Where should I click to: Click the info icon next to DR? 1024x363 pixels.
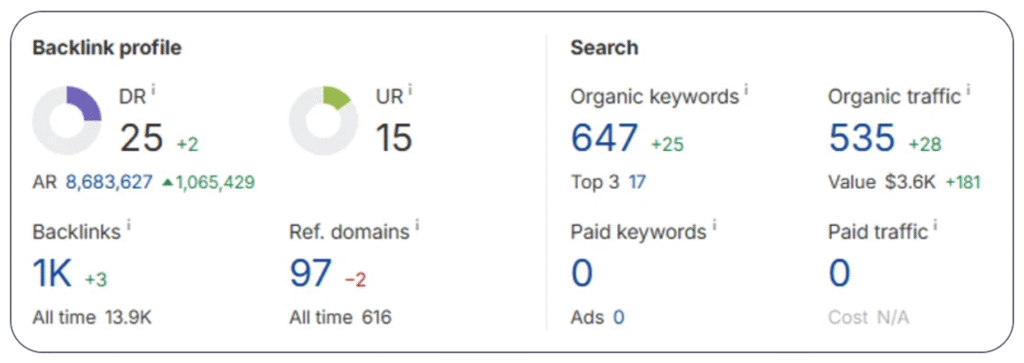(x=153, y=89)
